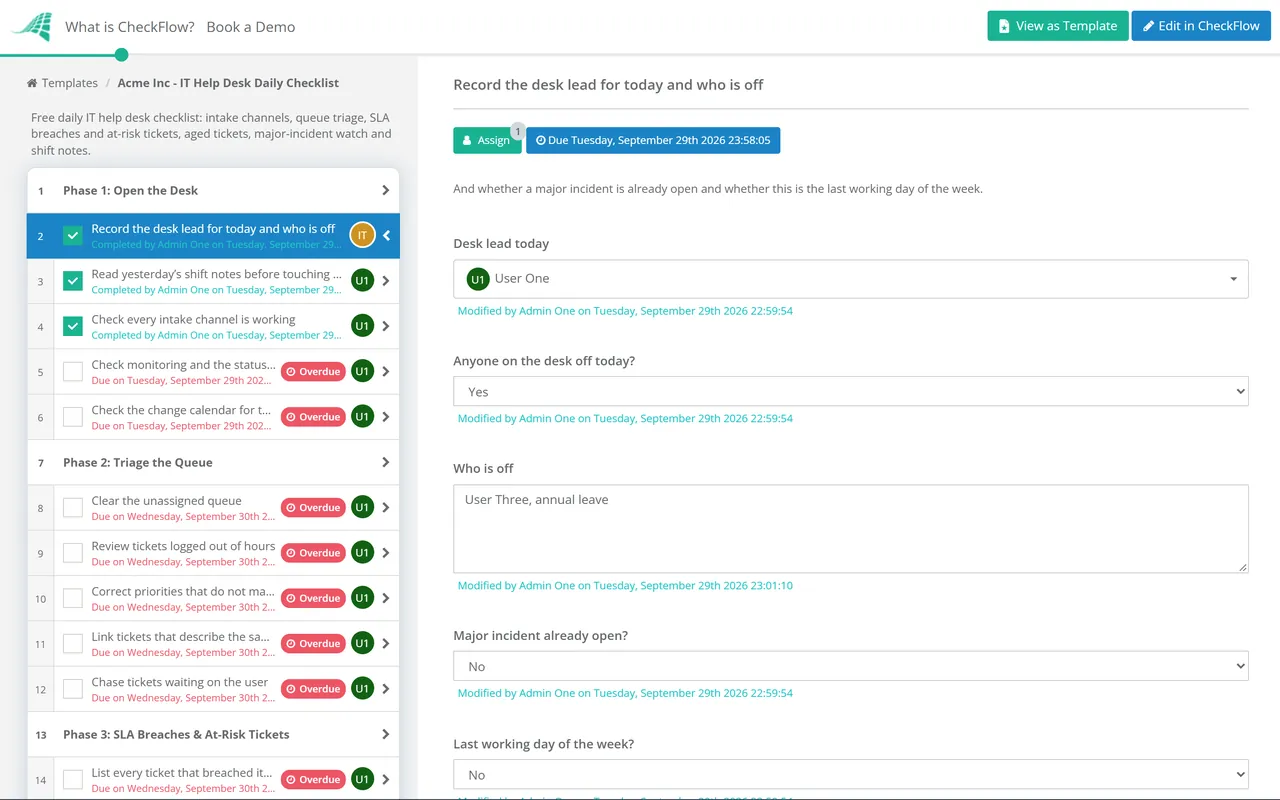Click Overdue badge on Correct priorities row

point(313,598)
